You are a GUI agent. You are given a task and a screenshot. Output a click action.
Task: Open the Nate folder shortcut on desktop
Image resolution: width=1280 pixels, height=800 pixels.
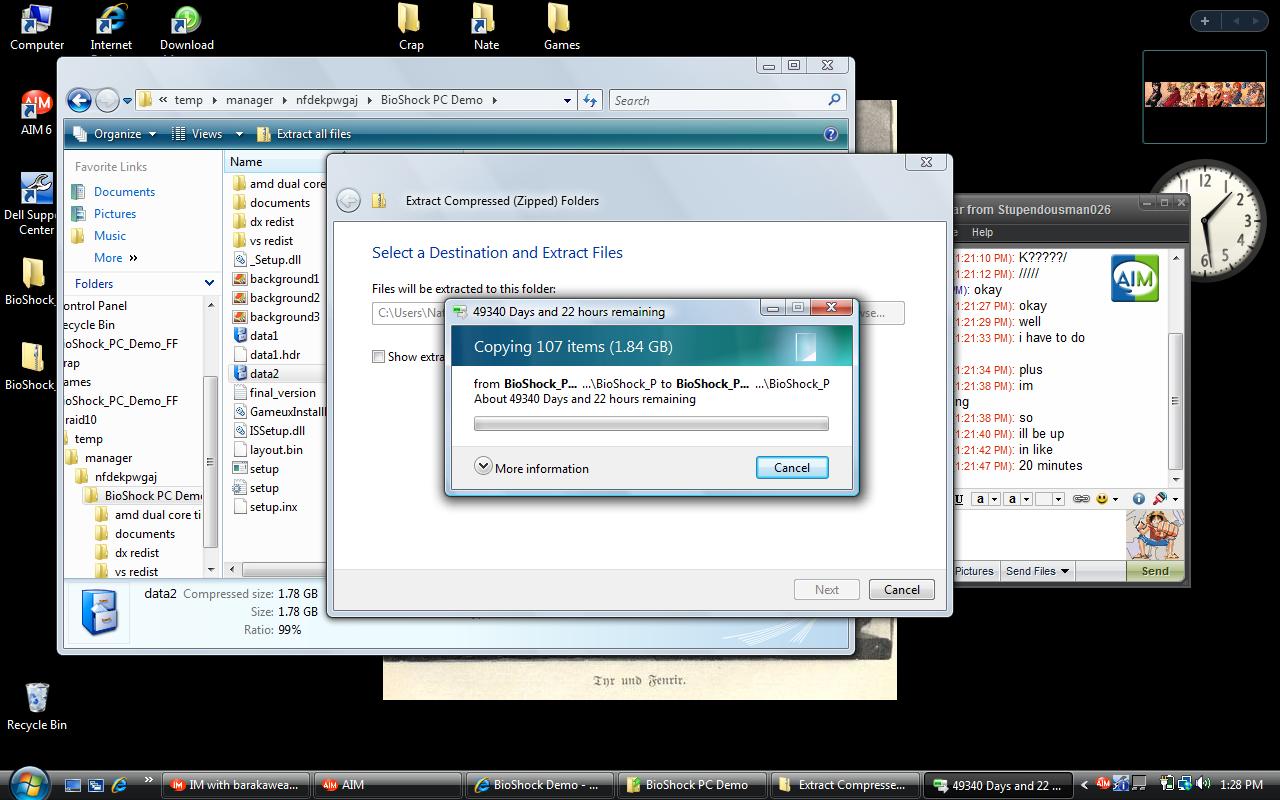click(x=486, y=27)
